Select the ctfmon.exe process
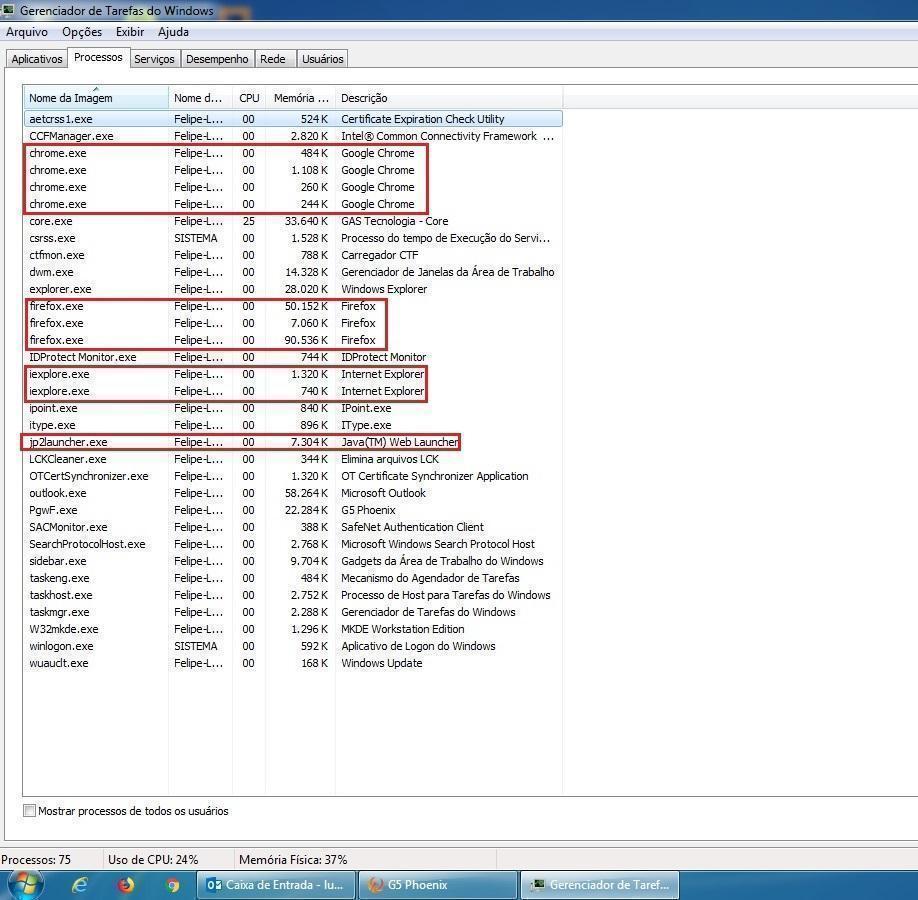The width and height of the screenshot is (918, 900). (x=293, y=255)
